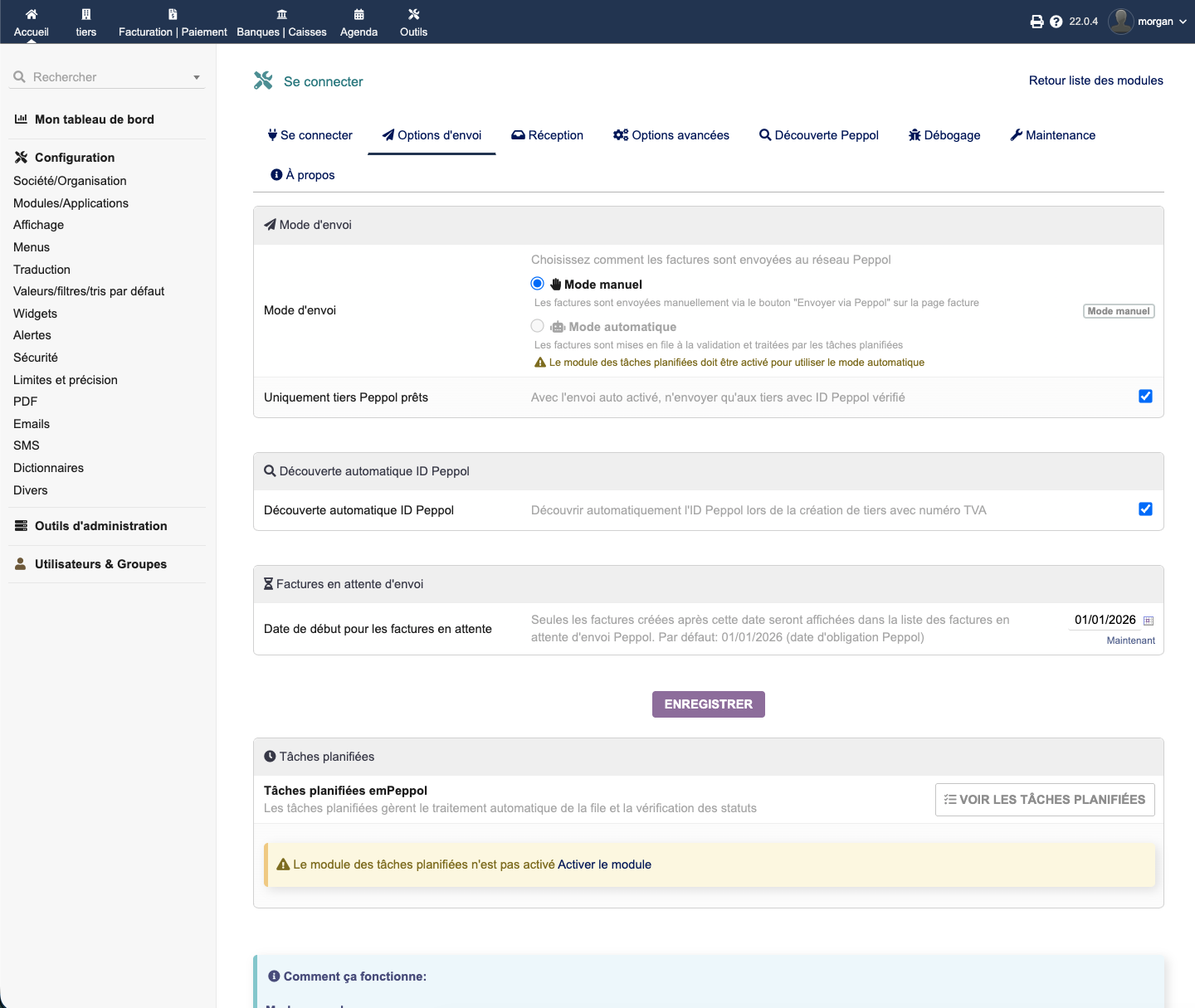Image resolution: width=1195 pixels, height=1008 pixels.
Task: Uncheck Uniquement tiers Peppol prêts checkbox
Action: (1145, 397)
